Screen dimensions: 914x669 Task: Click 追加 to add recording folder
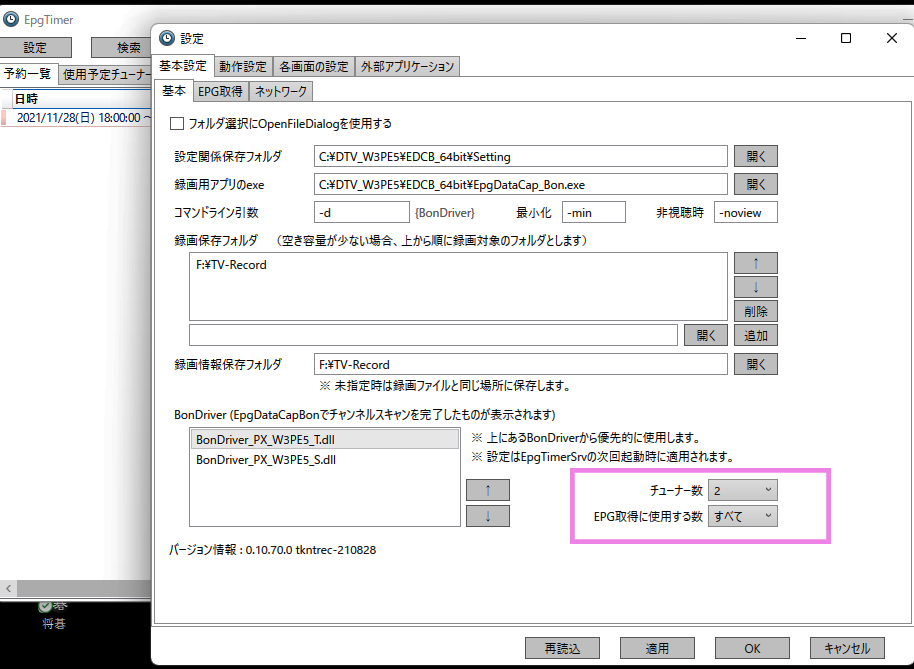(755, 335)
